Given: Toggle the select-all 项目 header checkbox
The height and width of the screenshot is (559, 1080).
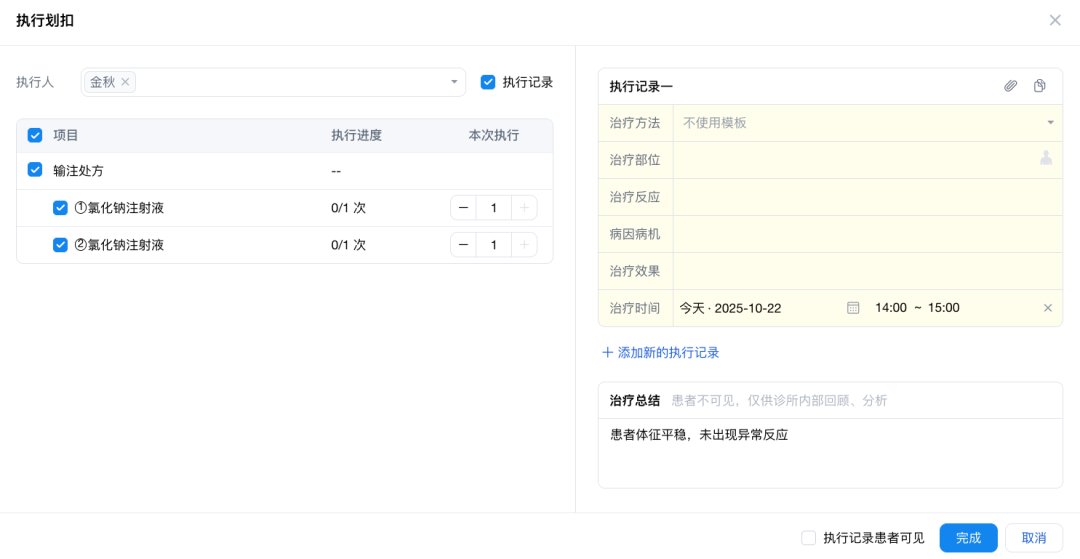Looking at the screenshot, I should (x=35, y=135).
